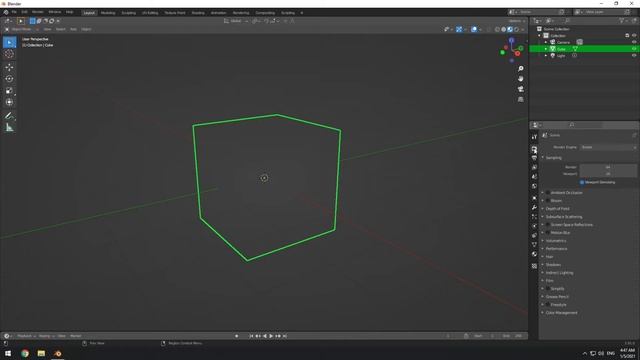This screenshot has width=640, height=360.
Task: Open the World properties tab
Action: tap(534, 186)
